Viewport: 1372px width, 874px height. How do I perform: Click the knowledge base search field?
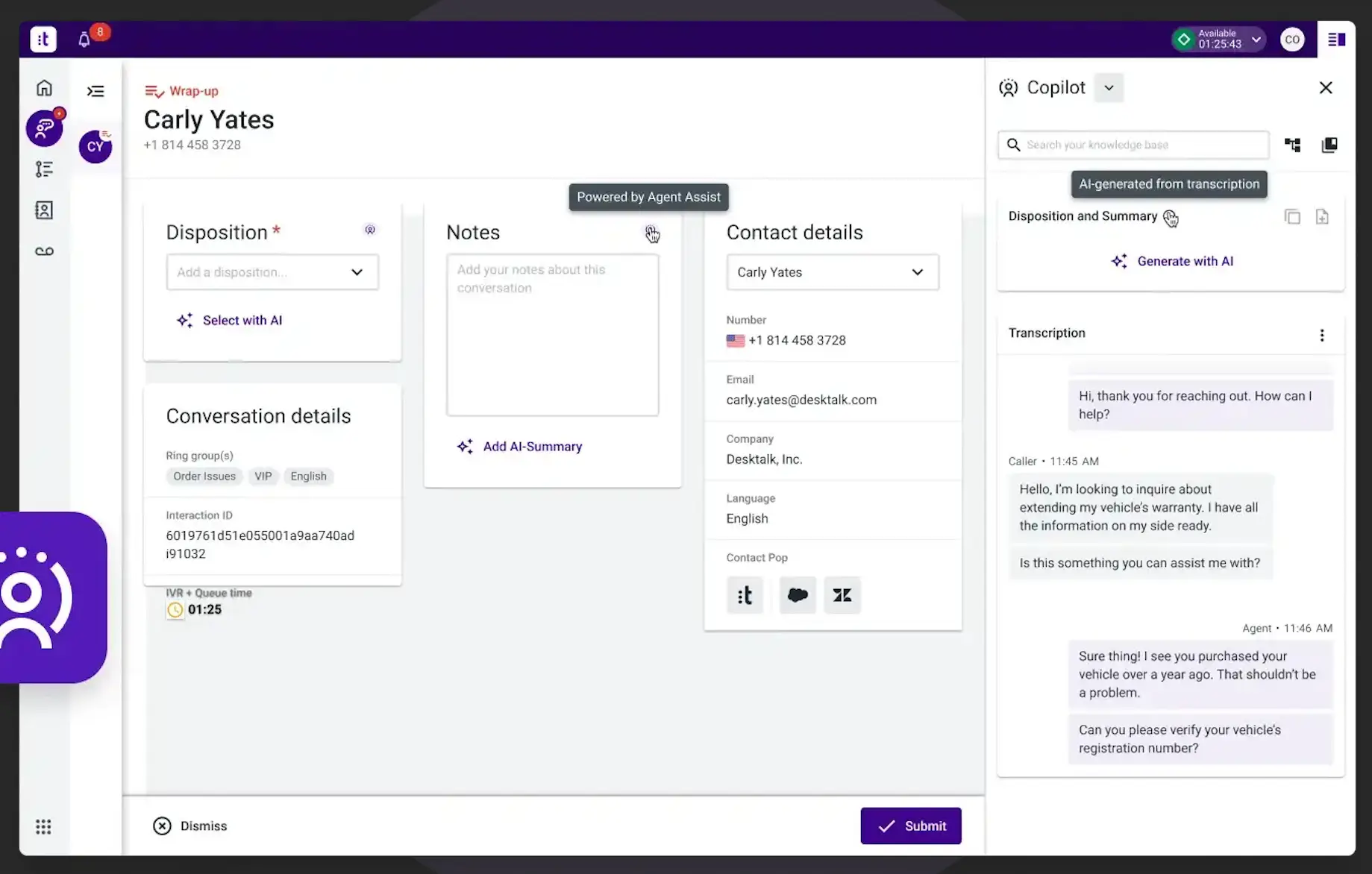click(x=1133, y=145)
